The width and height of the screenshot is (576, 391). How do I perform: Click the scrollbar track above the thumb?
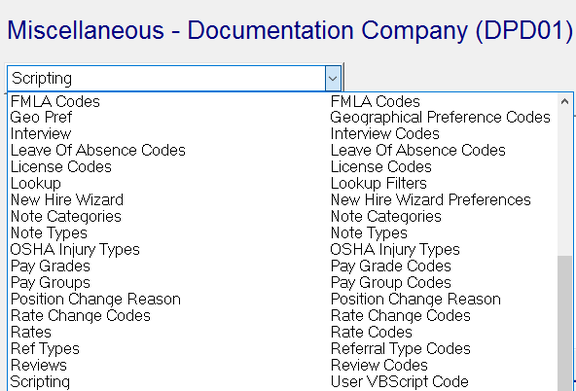click(x=565, y=183)
